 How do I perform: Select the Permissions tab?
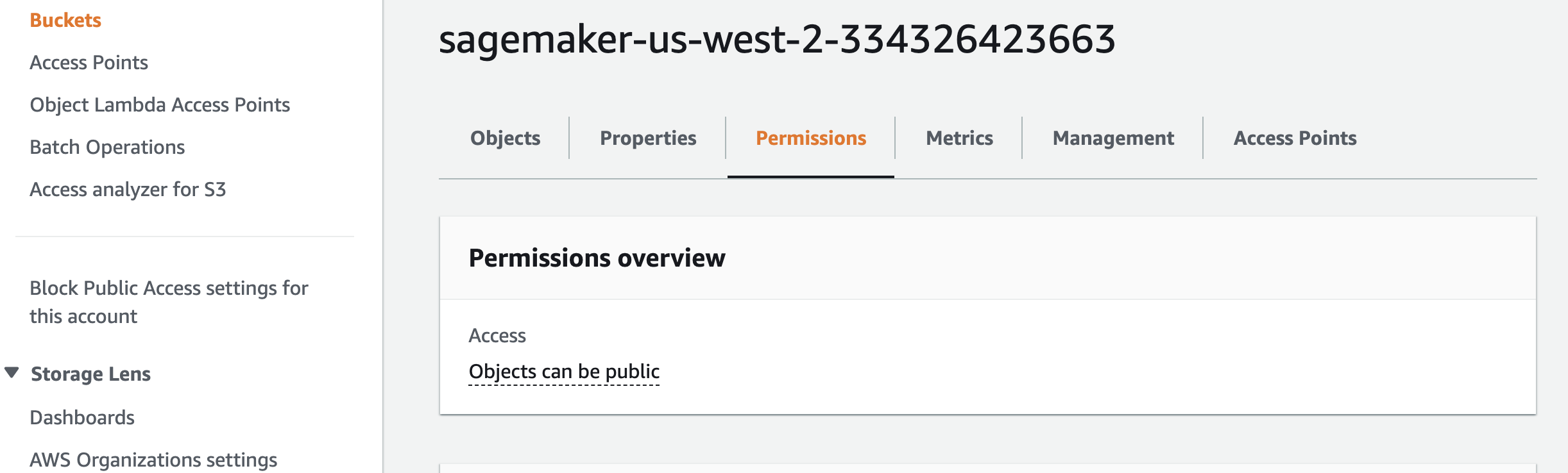pyautogui.click(x=811, y=138)
